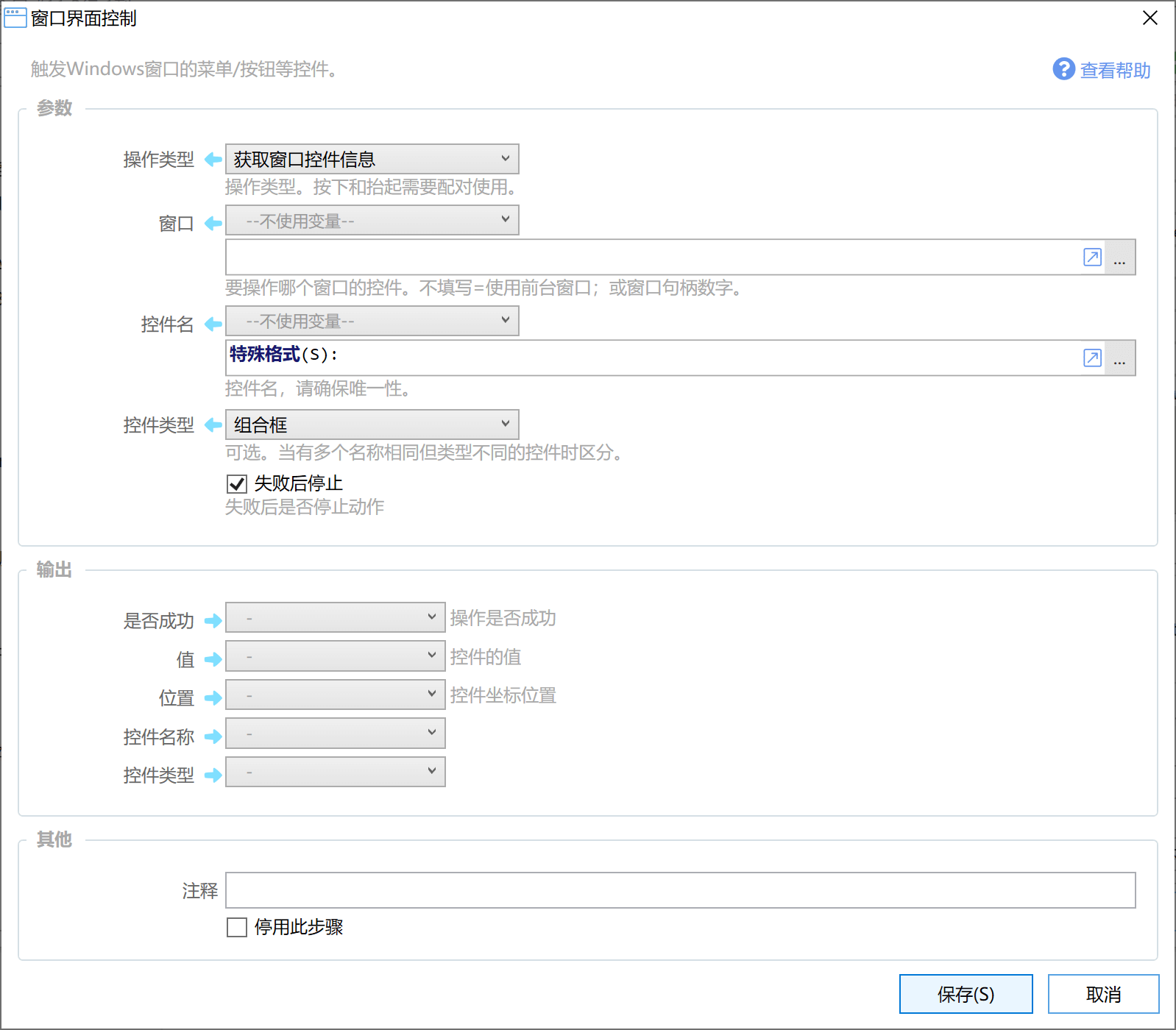Screen dimensions: 1176x1030
Task: Expand the 控件名 variable dropdown
Action: coord(372,321)
